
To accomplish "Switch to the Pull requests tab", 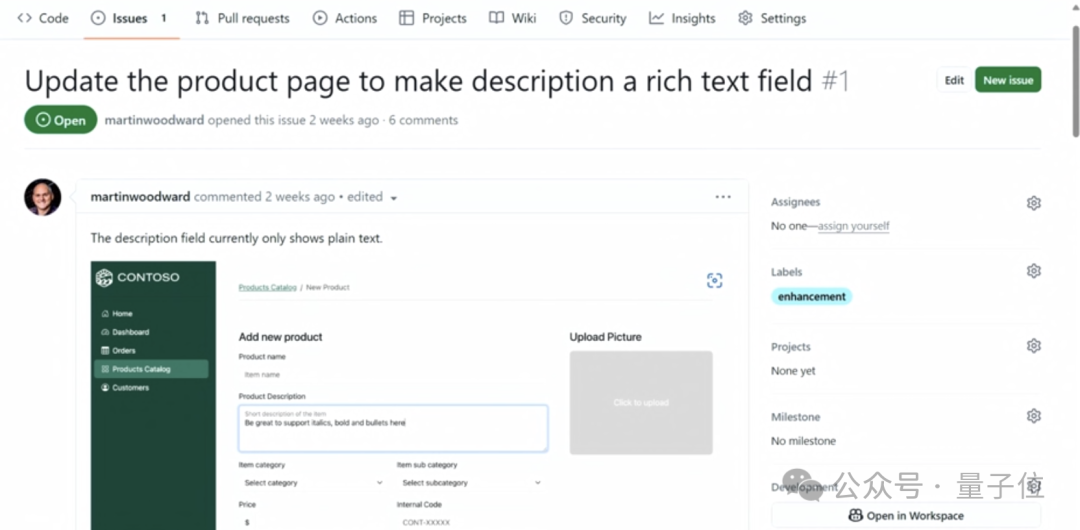I will pyautogui.click(x=242, y=18).
